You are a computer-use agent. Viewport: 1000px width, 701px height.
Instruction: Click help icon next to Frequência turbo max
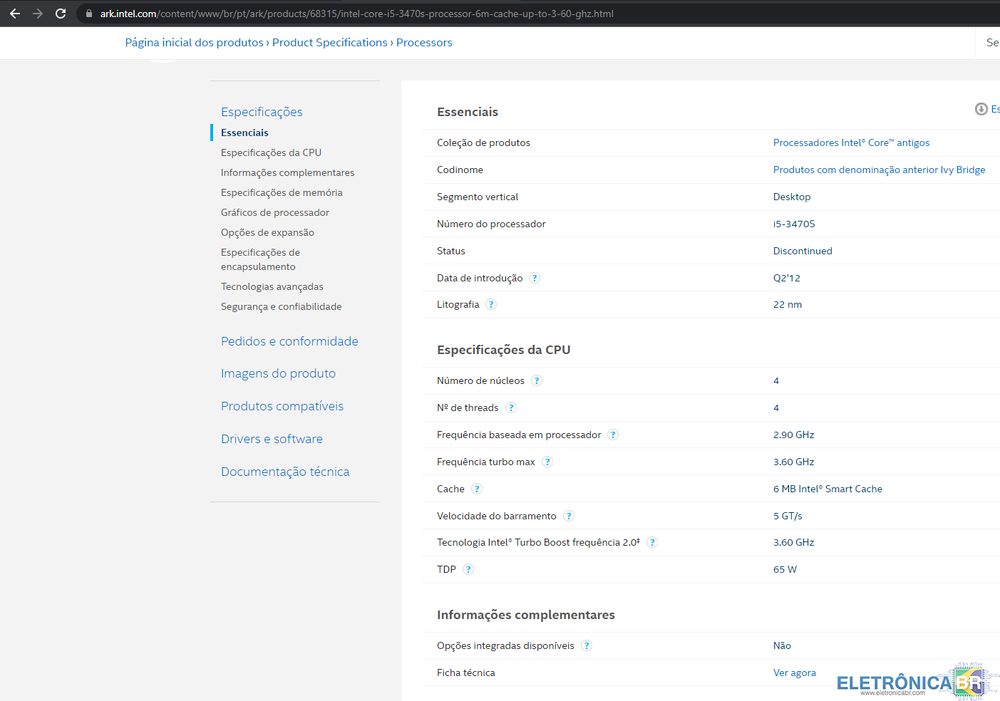(x=547, y=462)
